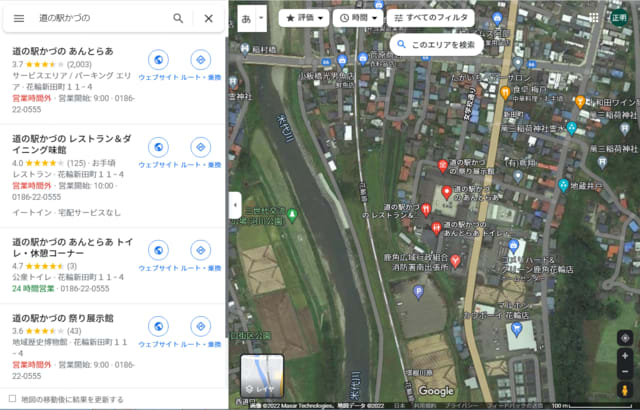Screen dimensions: 640x410
Task: Open website for 祭り展示館
Action: [x=158, y=326]
